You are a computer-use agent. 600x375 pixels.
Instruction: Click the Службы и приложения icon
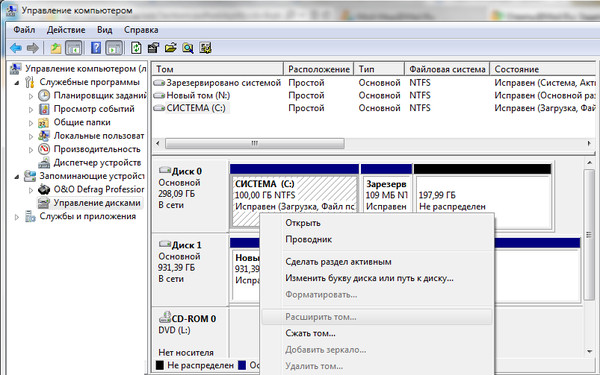click(30, 217)
